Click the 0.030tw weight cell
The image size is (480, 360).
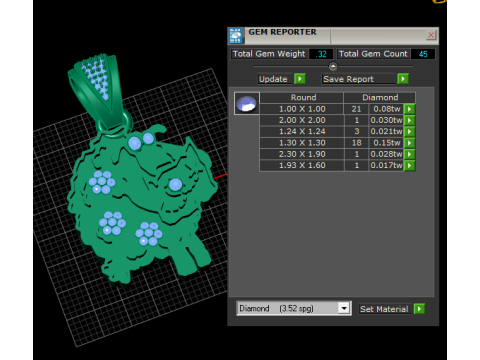(386, 120)
